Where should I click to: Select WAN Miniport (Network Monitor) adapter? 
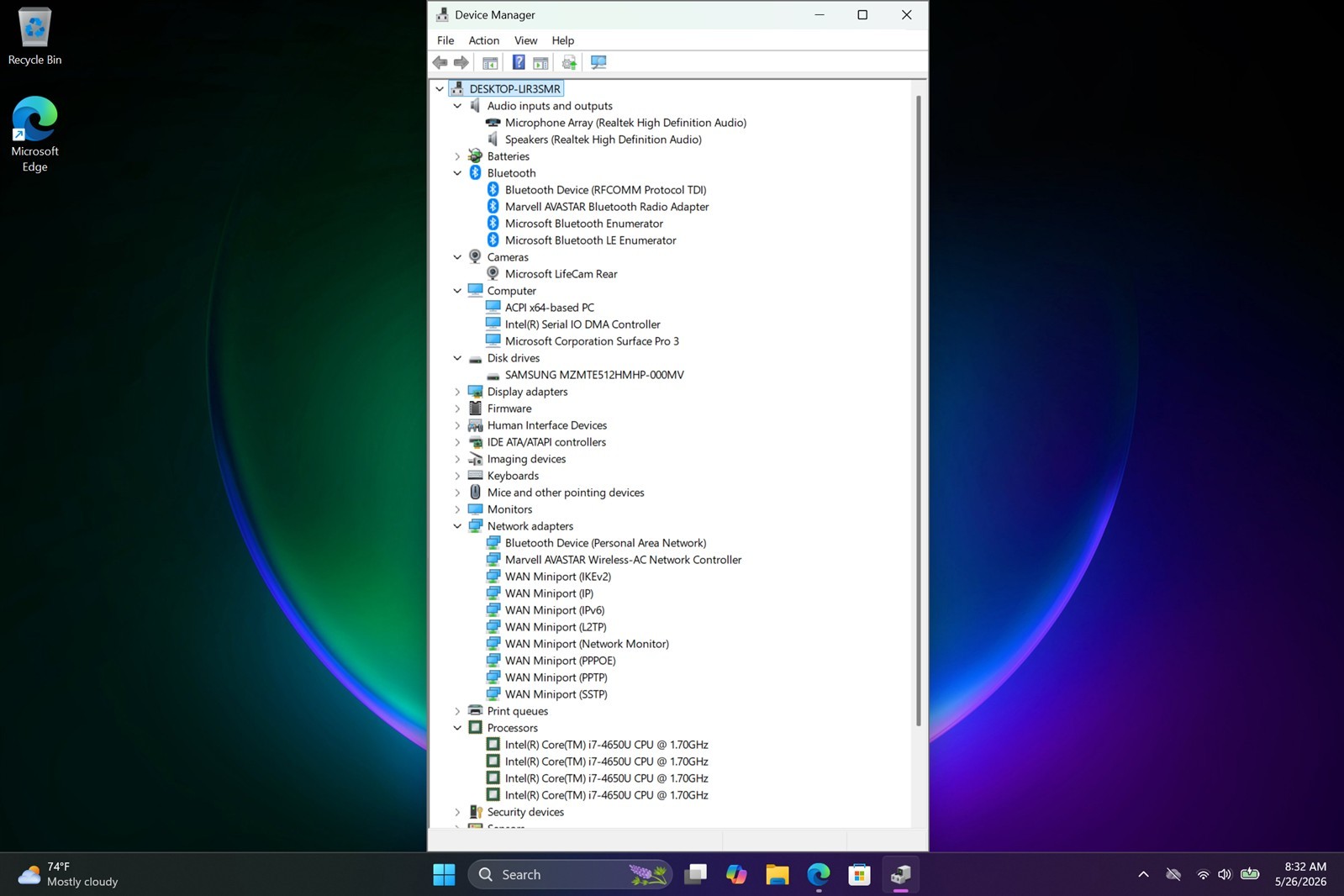tap(587, 644)
